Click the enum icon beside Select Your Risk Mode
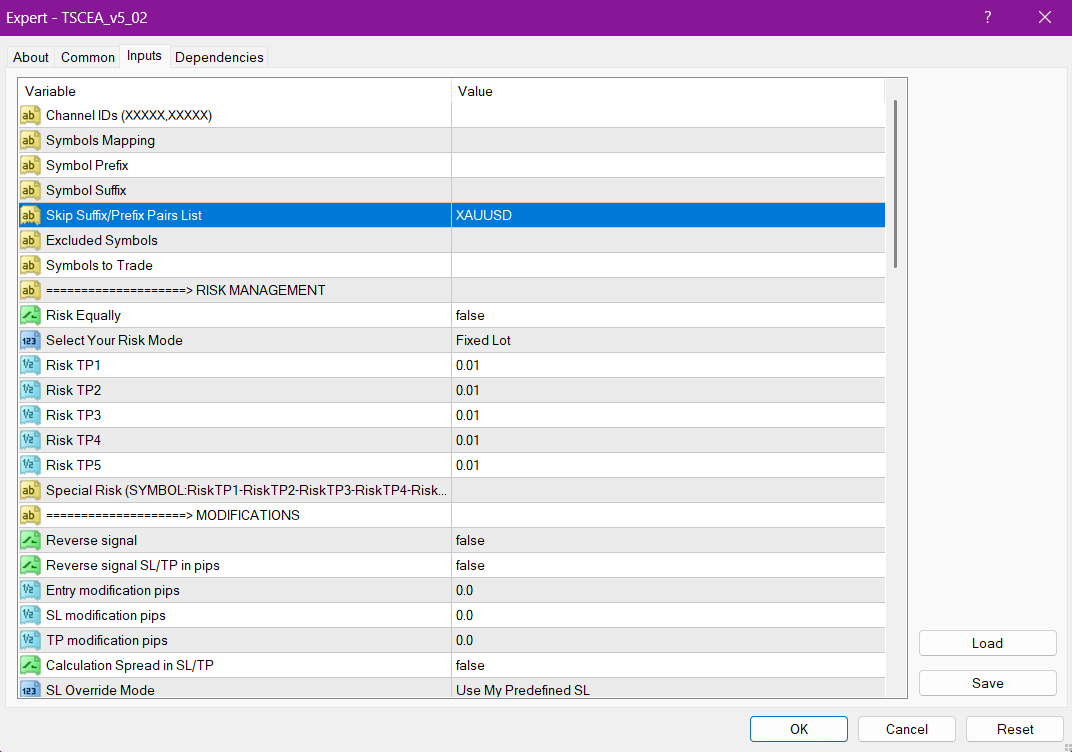The width and height of the screenshot is (1072, 752). pos(30,340)
